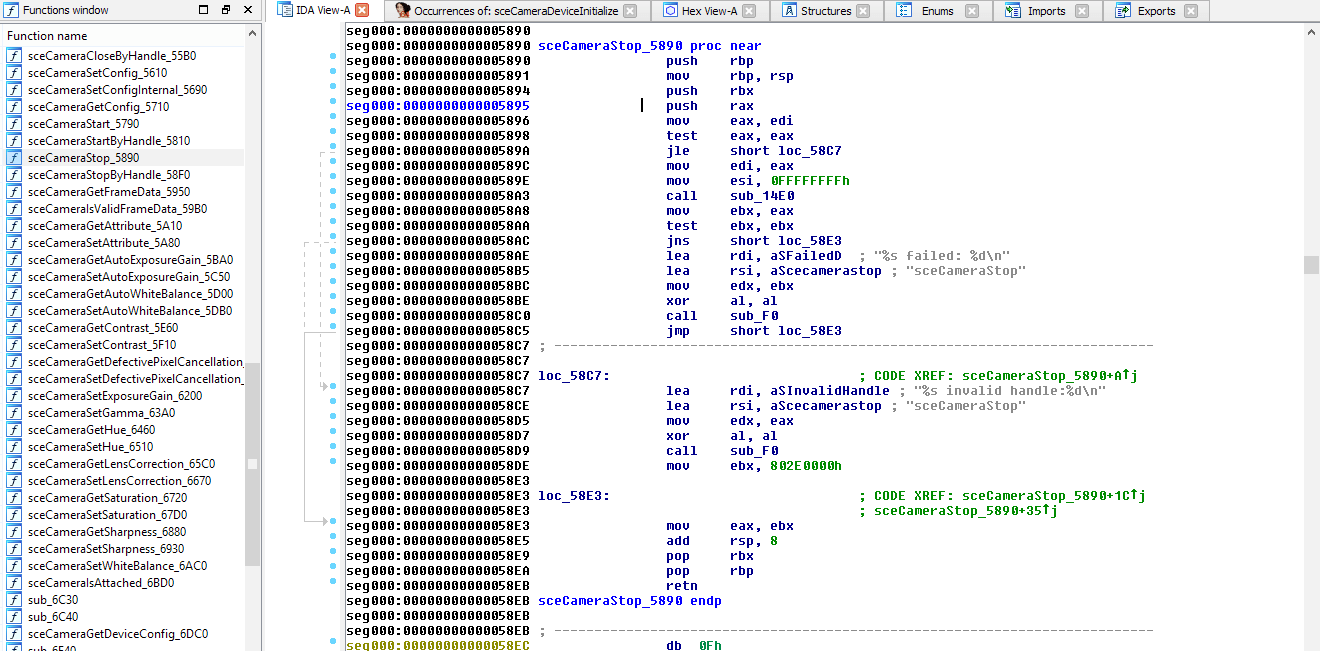
Task: Click the Enums tab icon
Action: pyautogui.click(x=904, y=10)
